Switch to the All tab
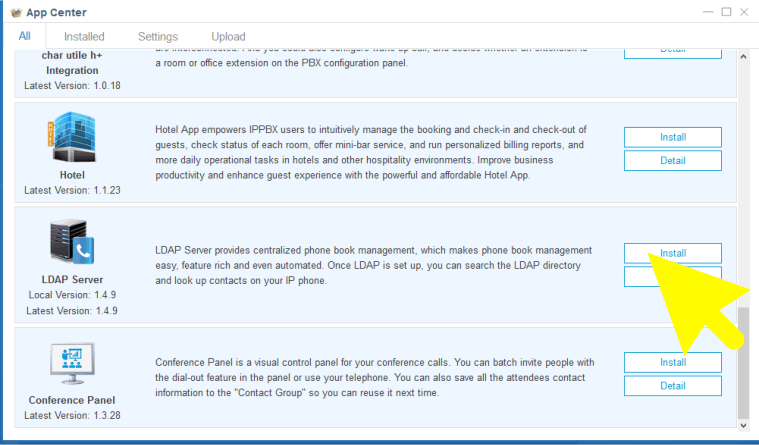The width and height of the screenshot is (759, 445). point(25,37)
